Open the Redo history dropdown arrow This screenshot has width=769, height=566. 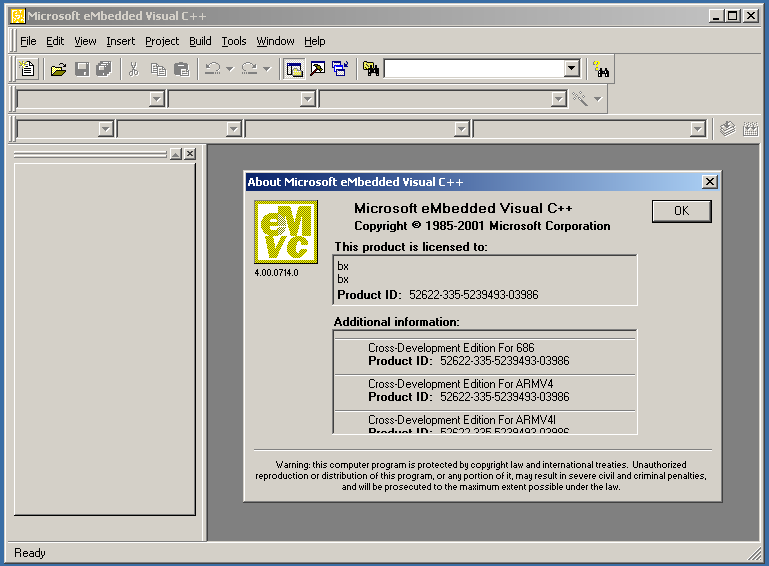267,69
